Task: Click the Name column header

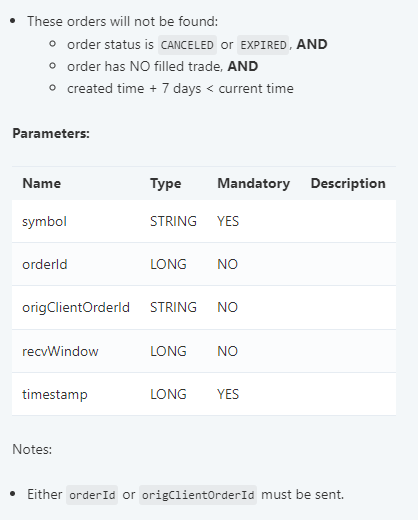Action: click(42, 183)
